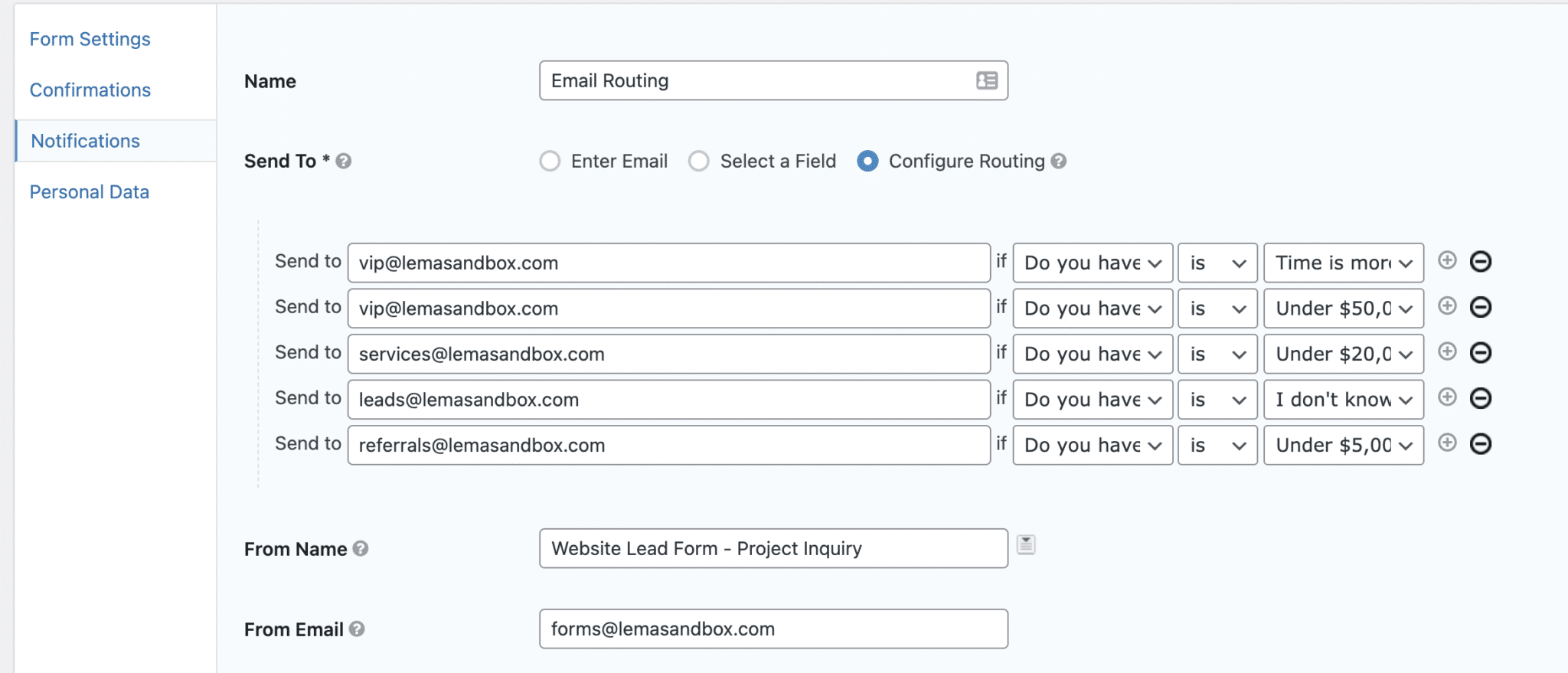Open operator dropdown in Under $50,0 row
This screenshot has width=1568, height=673.
(x=1217, y=309)
